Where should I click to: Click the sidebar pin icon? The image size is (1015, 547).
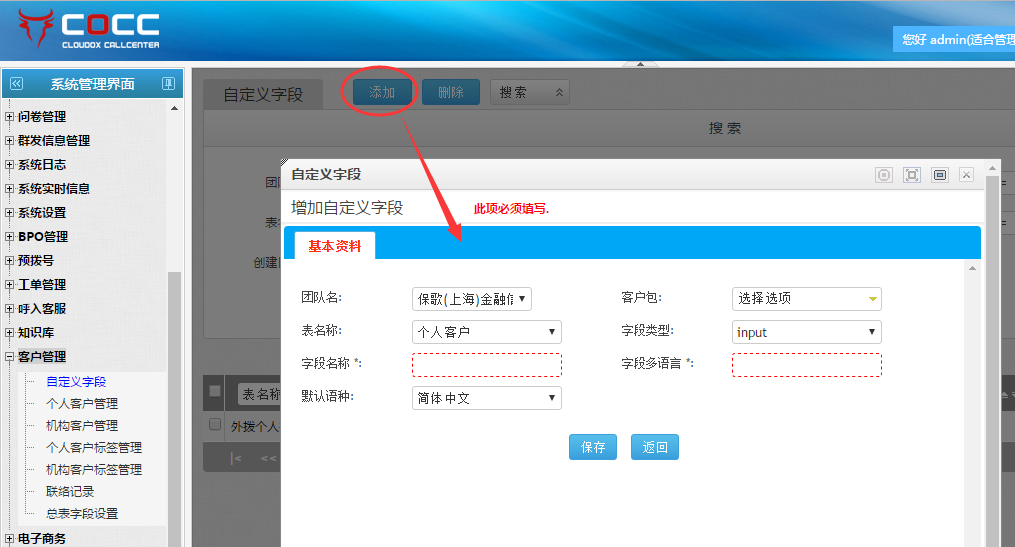168,84
